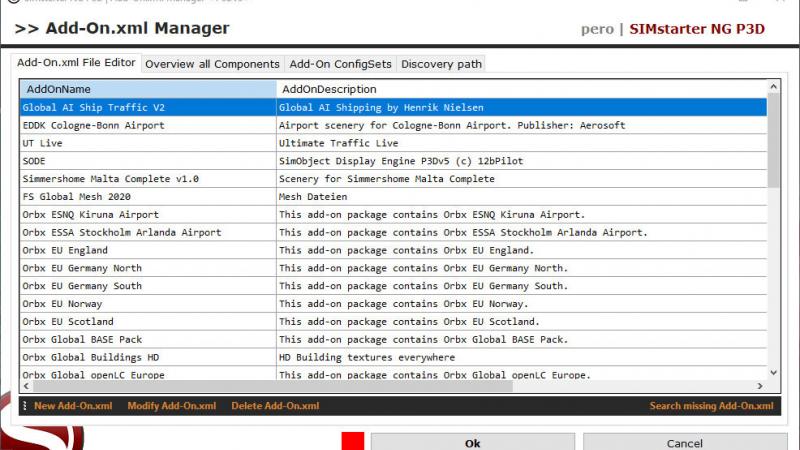Select Simmershome Malta Complete v1.0 row
This screenshot has height=450, width=800.
point(393,179)
